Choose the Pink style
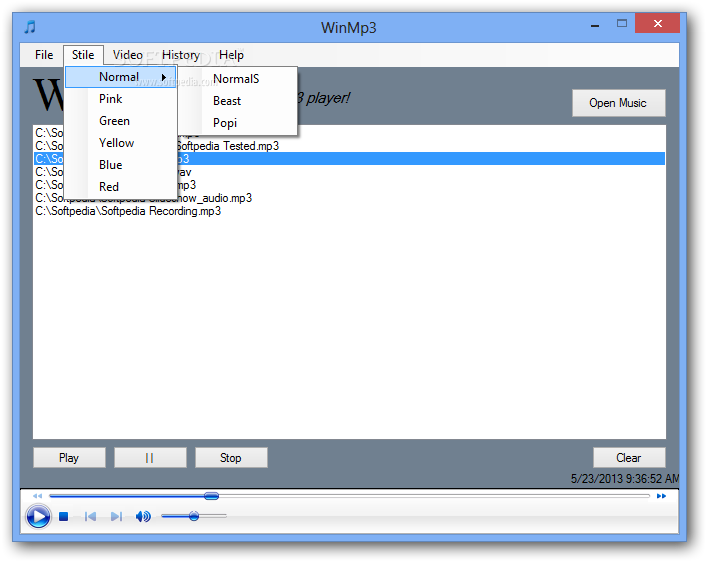Image resolution: width=707 pixels, height=562 pixels. tap(121, 99)
